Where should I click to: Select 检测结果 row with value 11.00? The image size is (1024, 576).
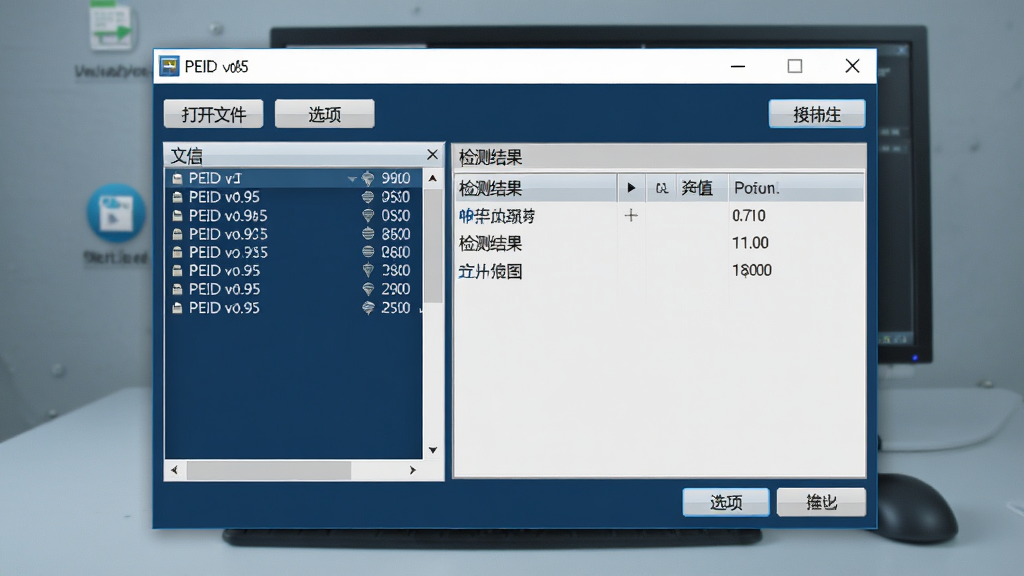coord(659,244)
